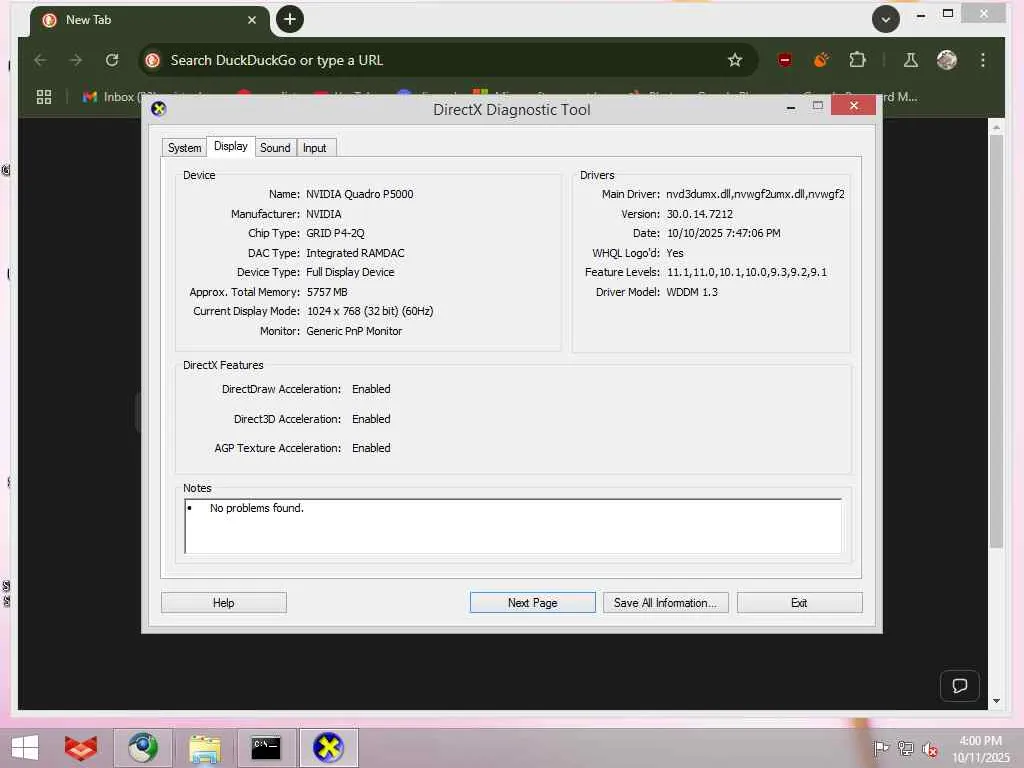The width and height of the screenshot is (1024, 768).
Task: Click the network tray icon
Action: [905, 748]
